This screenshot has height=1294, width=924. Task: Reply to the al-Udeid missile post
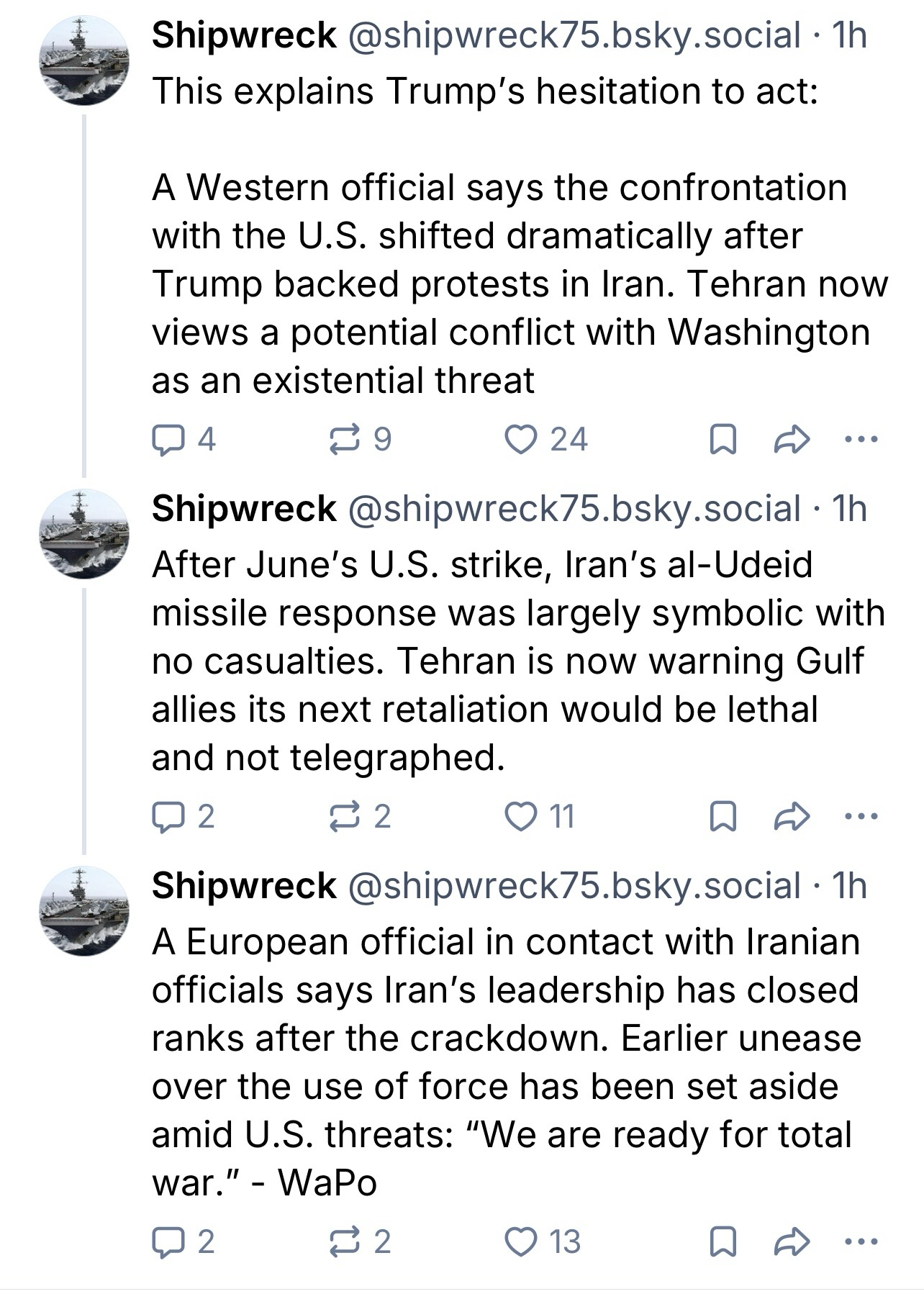[x=167, y=816]
